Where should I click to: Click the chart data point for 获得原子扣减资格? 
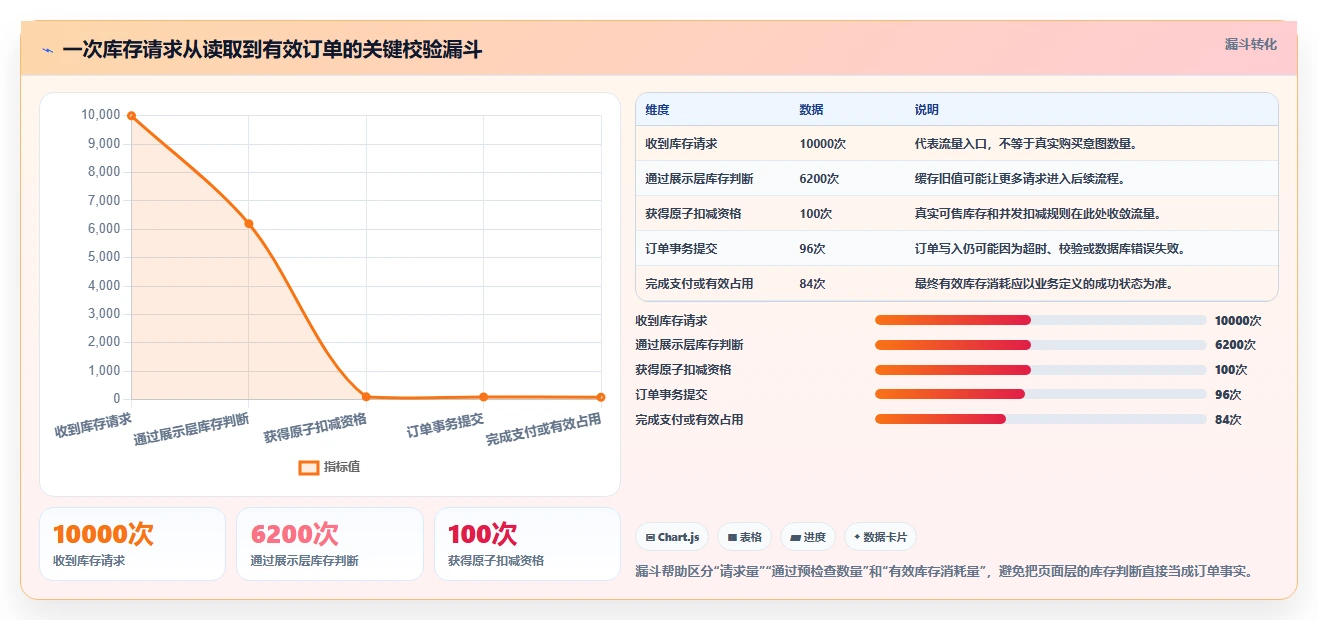[366, 397]
